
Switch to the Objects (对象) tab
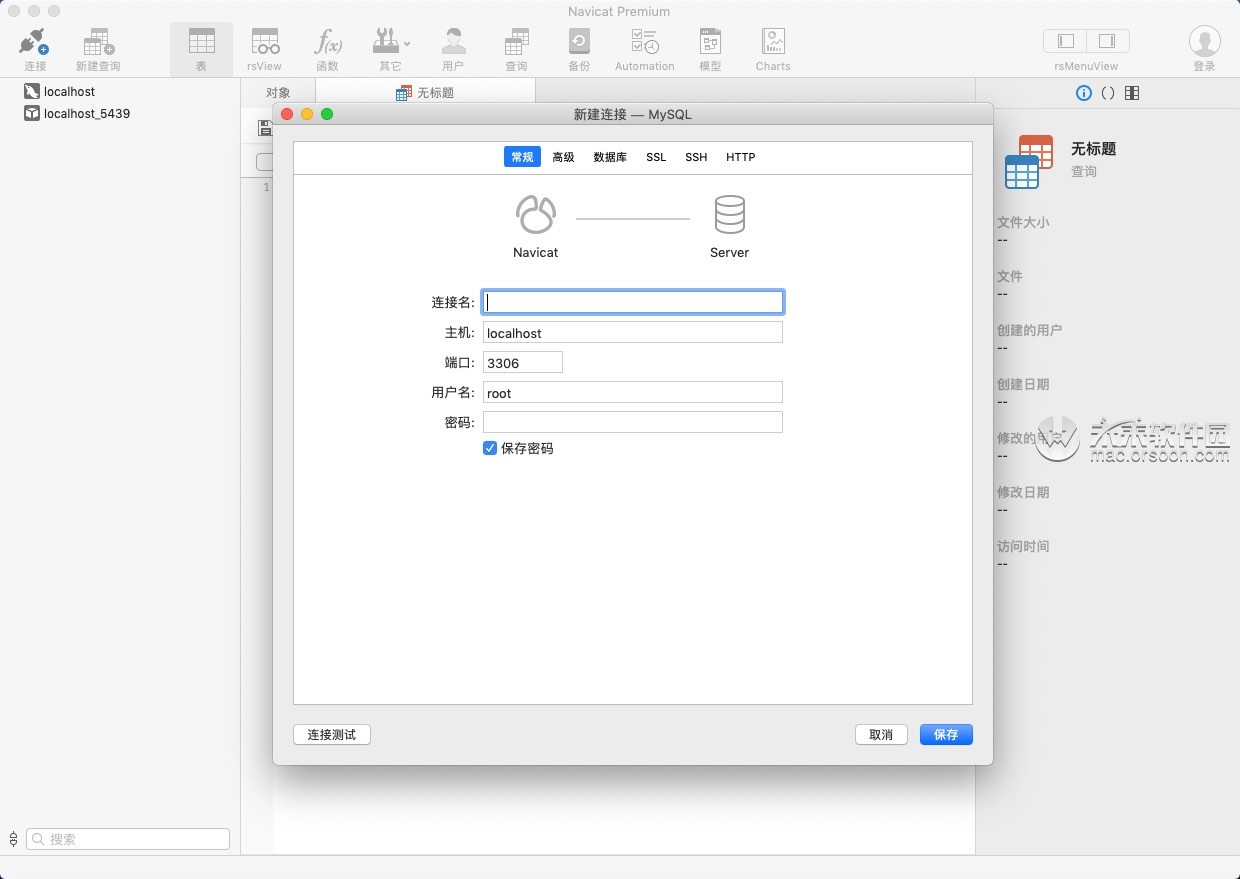pos(278,93)
